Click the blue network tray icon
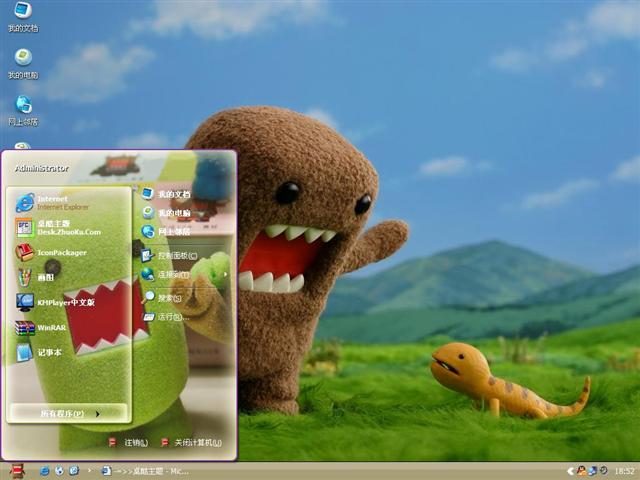The height and width of the screenshot is (480, 640). 592,471
